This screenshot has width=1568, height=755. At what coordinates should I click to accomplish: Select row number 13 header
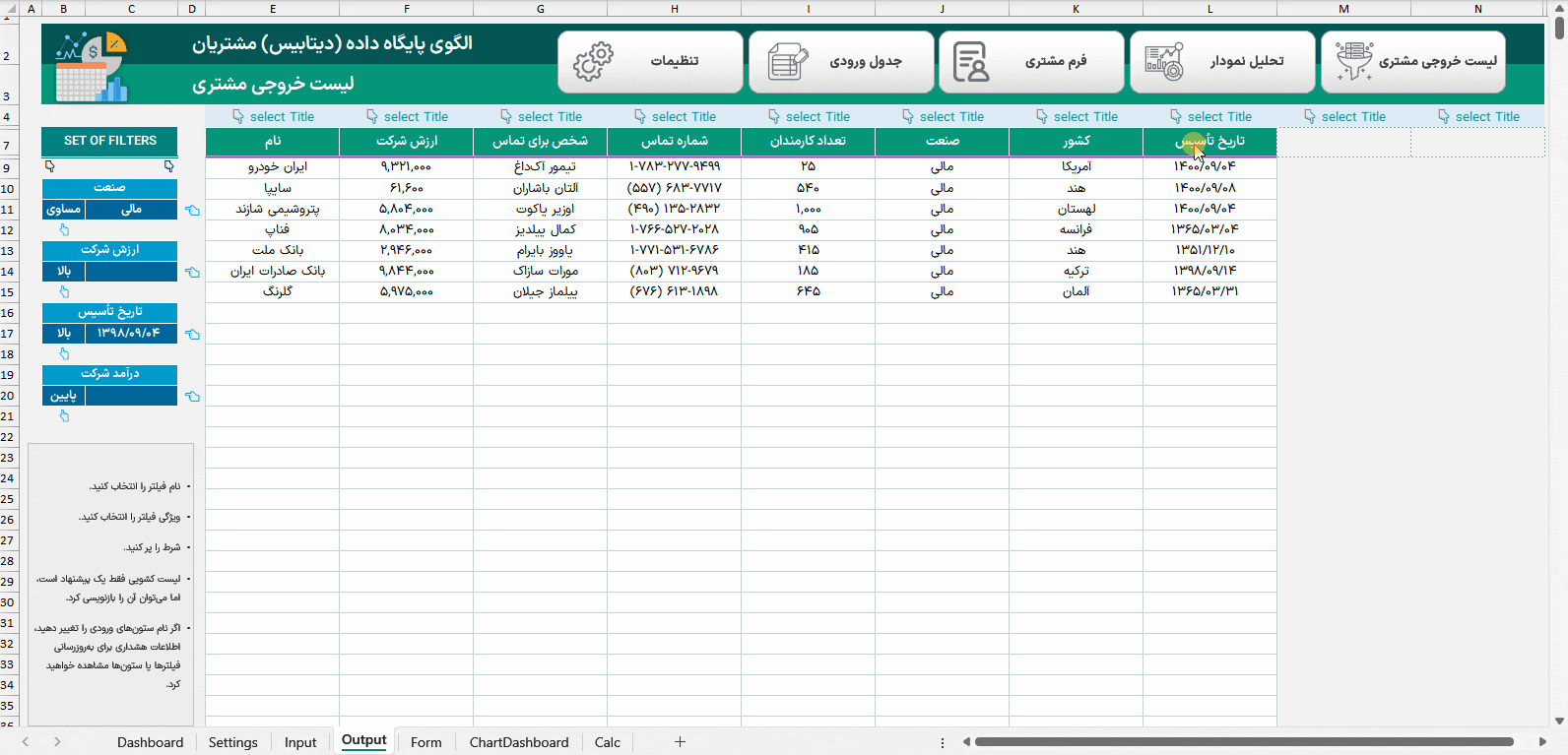tap(8, 250)
